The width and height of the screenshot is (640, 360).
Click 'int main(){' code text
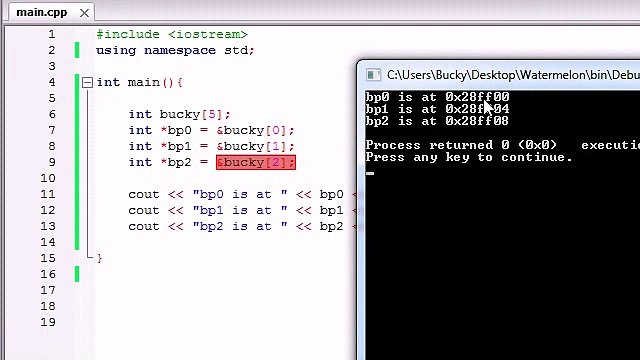[x=139, y=82]
